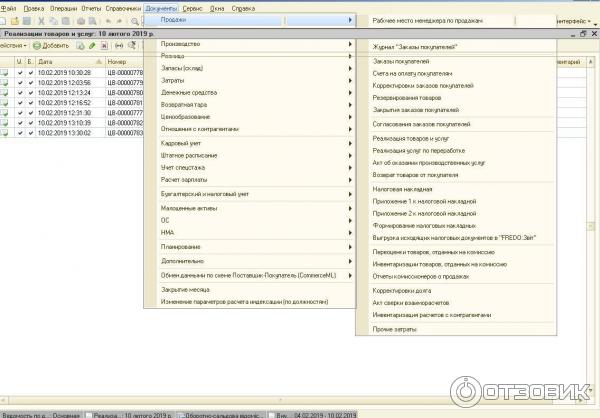The height and width of the screenshot is (418, 600).
Task: Click the redo arrow toolbar icon
Action: [119, 21]
